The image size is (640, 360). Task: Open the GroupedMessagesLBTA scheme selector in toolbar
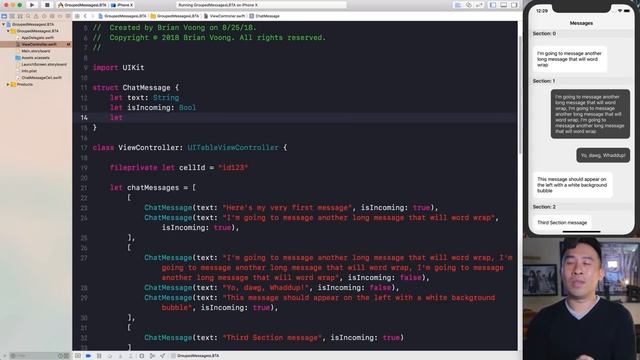coord(83,5)
